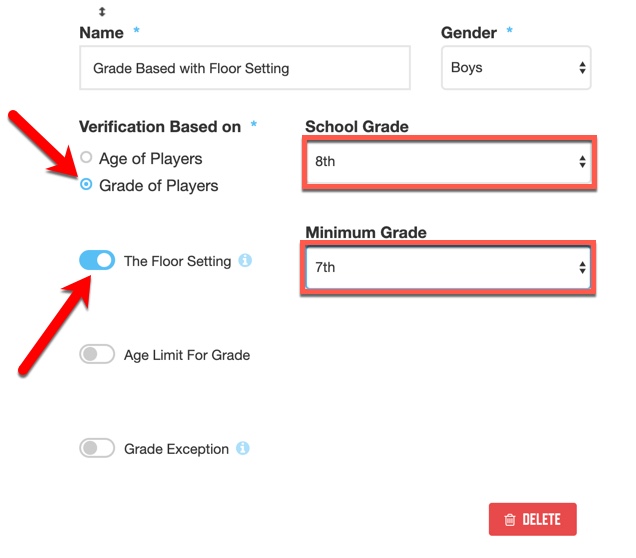Image resolution: width=636 pixels, height=558 pixels.
Task: Click the Floor Setting info icon
Action: 245,260
